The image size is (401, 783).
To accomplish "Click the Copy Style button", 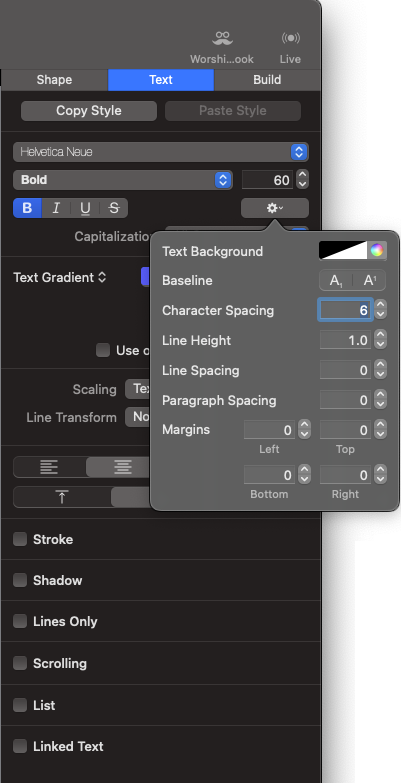I will click(x=89, y=111).
